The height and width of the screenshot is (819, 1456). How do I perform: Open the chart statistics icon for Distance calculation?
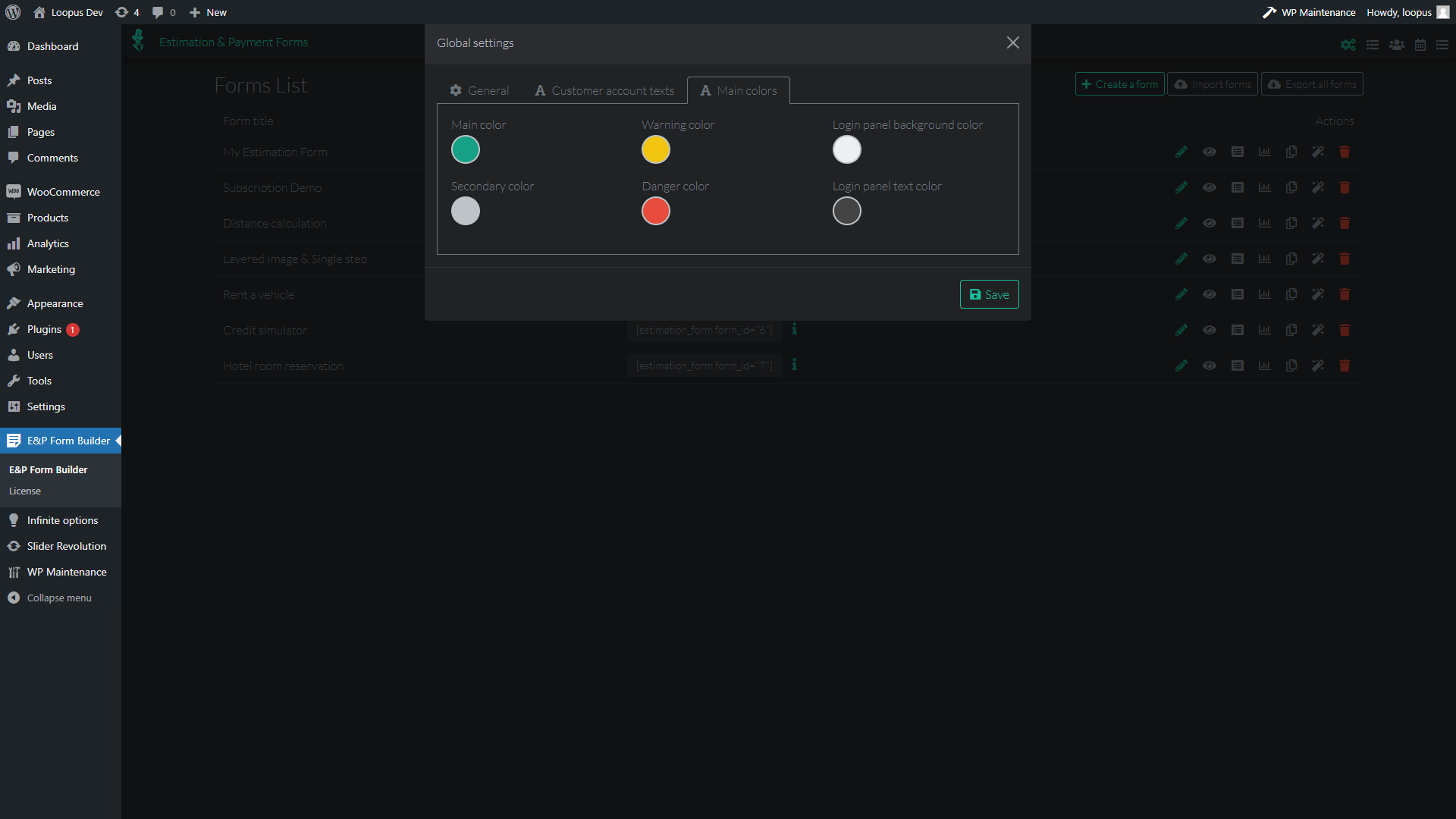[x=1264, y=223]
